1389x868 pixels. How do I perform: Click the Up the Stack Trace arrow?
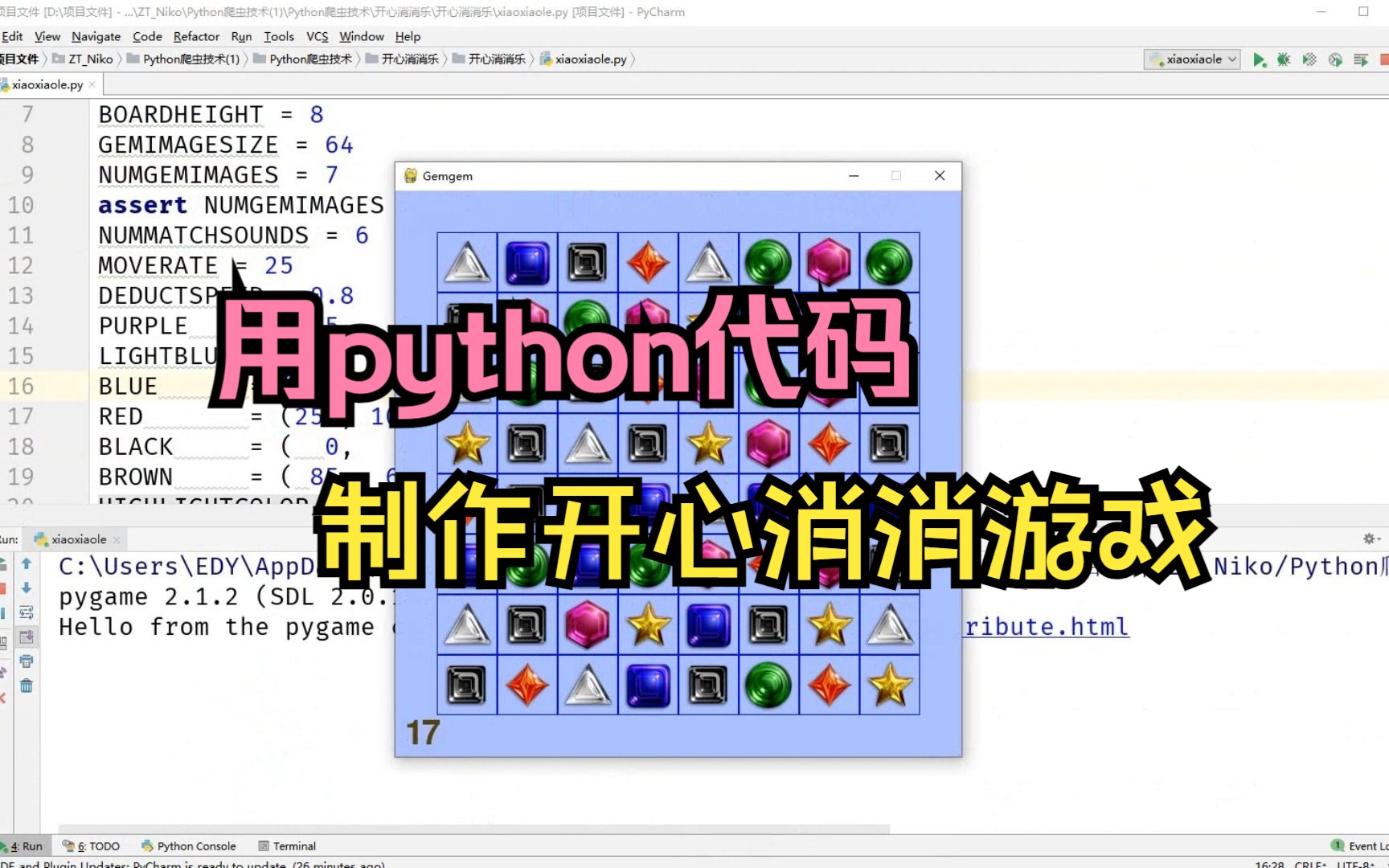click(x=27, y=563)
